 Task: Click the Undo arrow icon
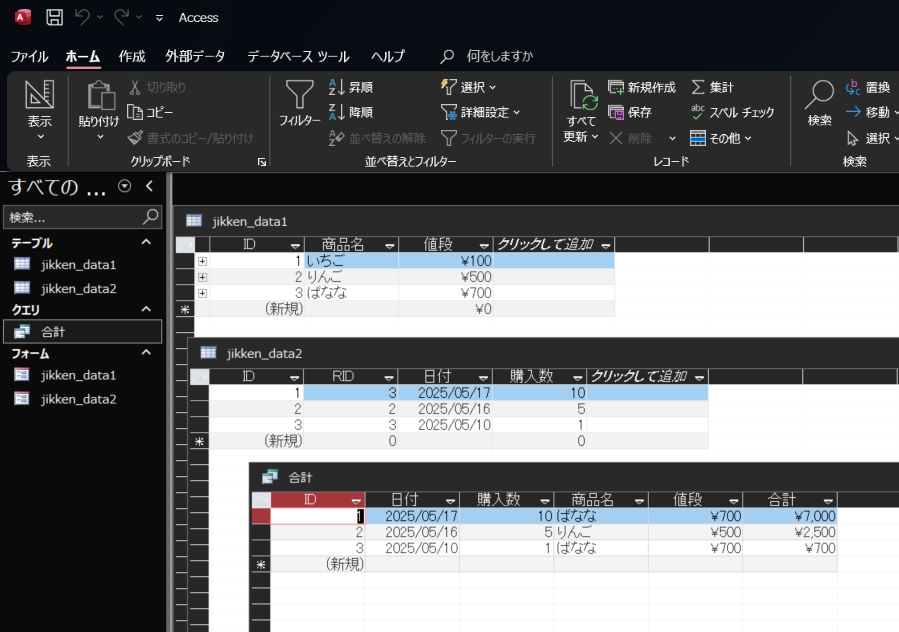coord(83,17)
